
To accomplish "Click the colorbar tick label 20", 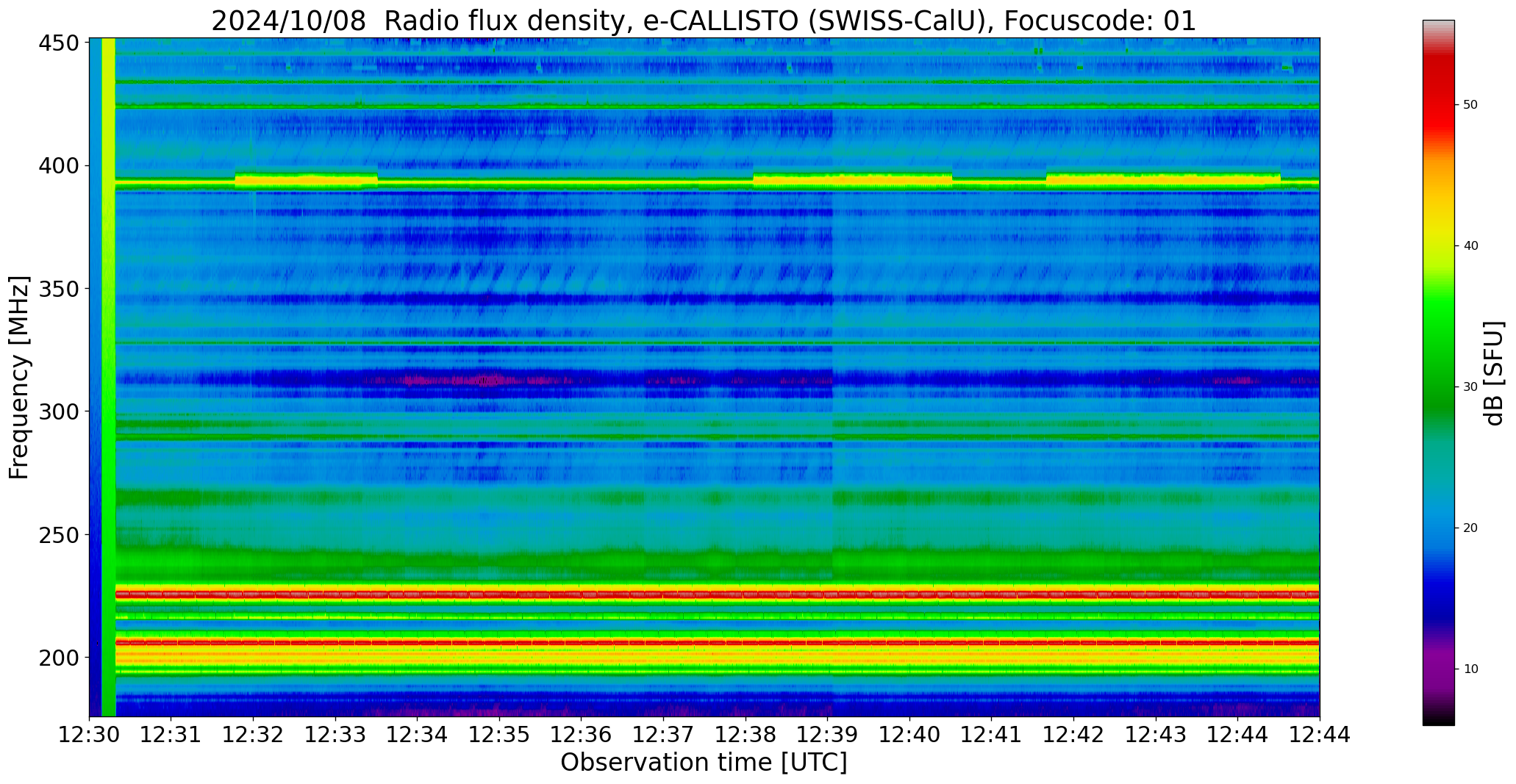I will click(x=1470, y=528).
